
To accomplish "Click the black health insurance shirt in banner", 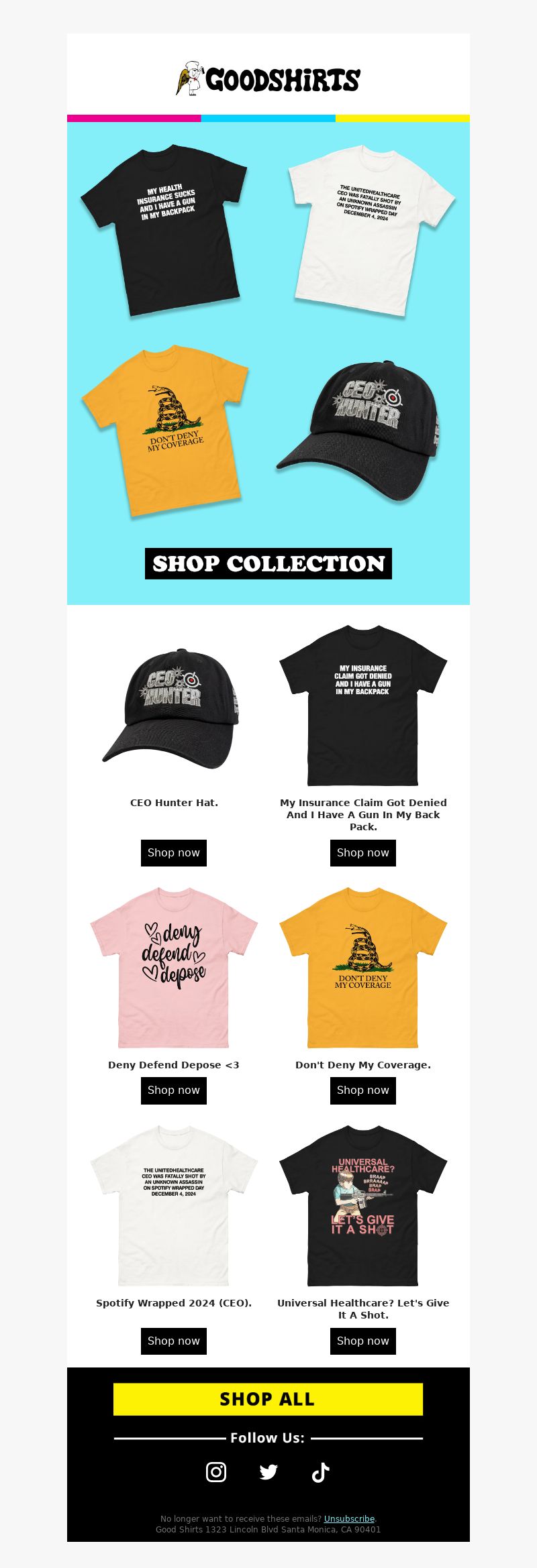I will [164, 229].
